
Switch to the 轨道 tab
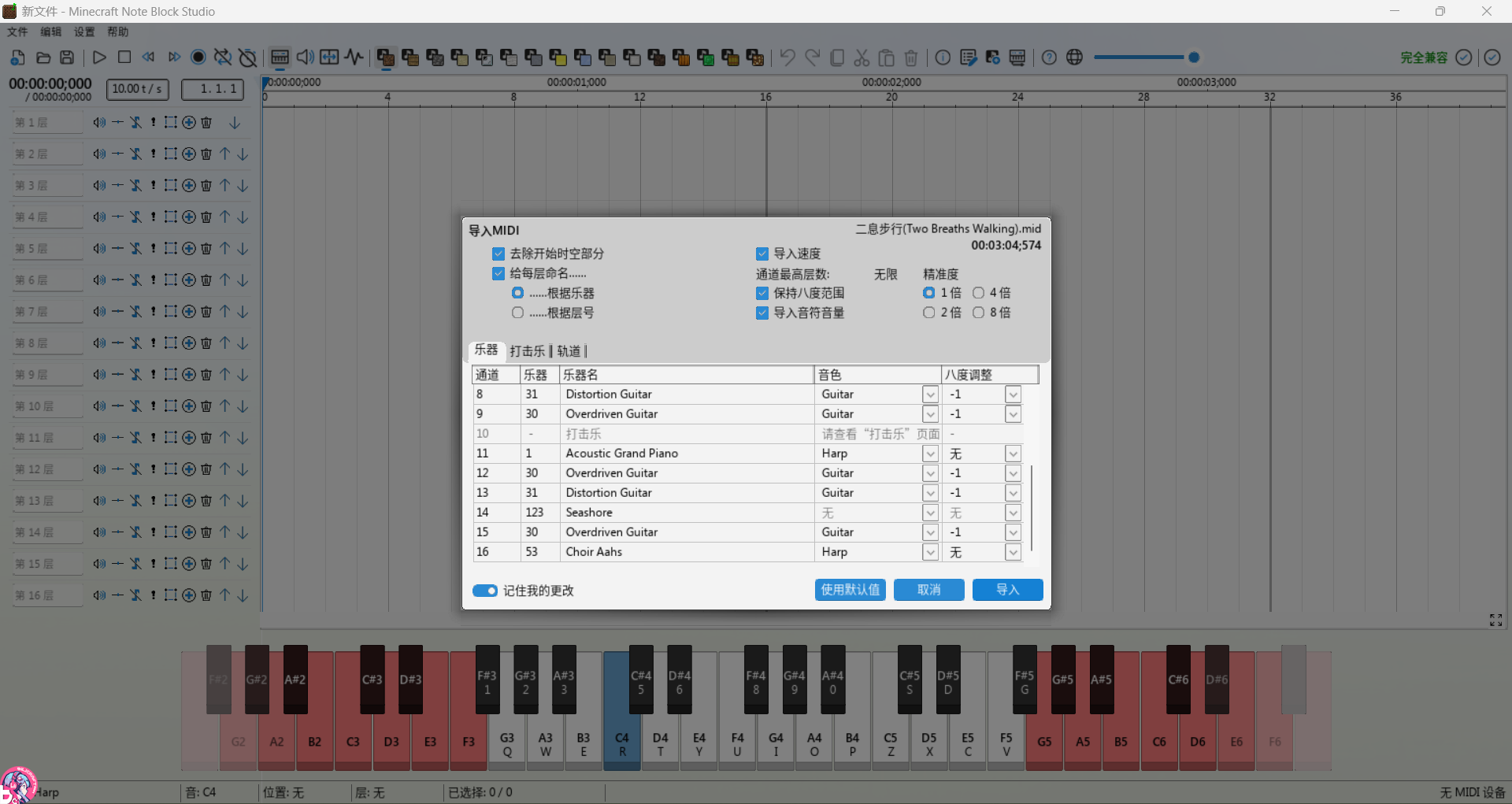(569, 351)
